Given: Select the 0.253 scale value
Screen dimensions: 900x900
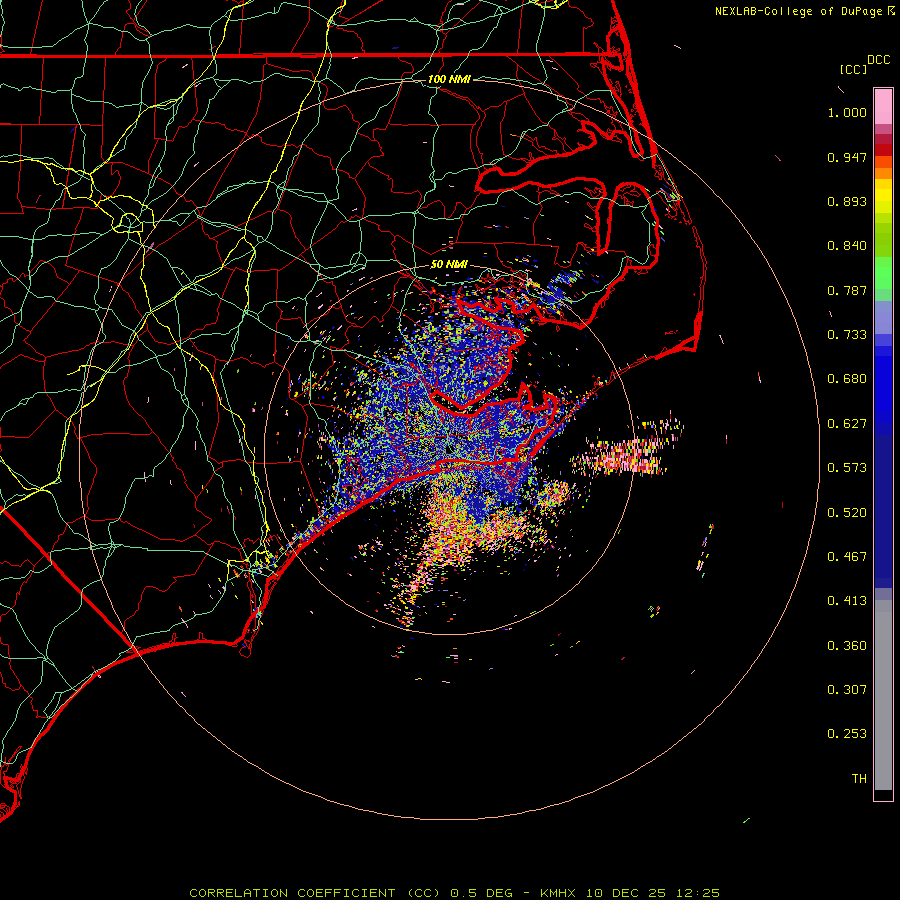Looking at the screenshot, I should pyautogui.click(x=847, y=734).
